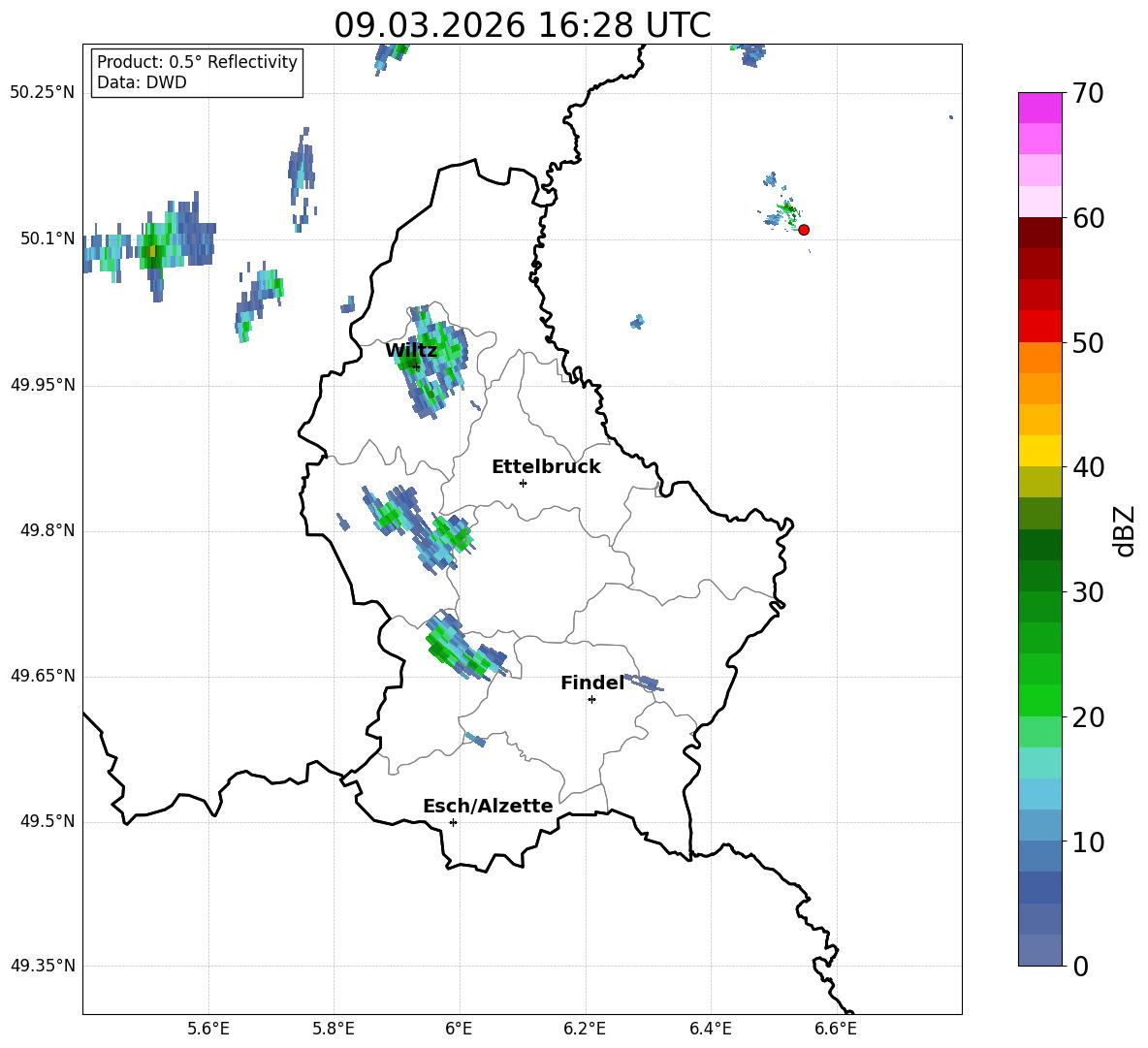
Task: Click the Wiltz station cross marker
Action: pos(417,366)
